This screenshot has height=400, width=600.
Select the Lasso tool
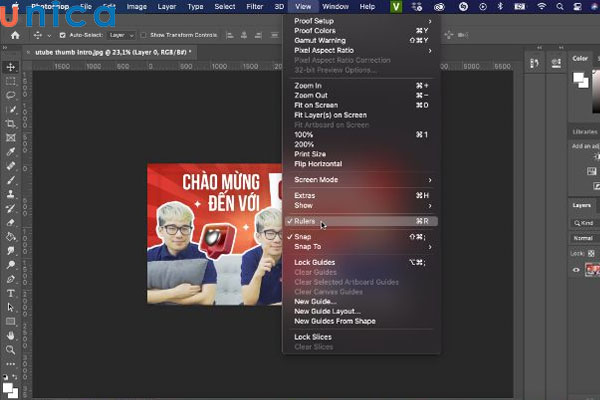click(x=11, y=95)
